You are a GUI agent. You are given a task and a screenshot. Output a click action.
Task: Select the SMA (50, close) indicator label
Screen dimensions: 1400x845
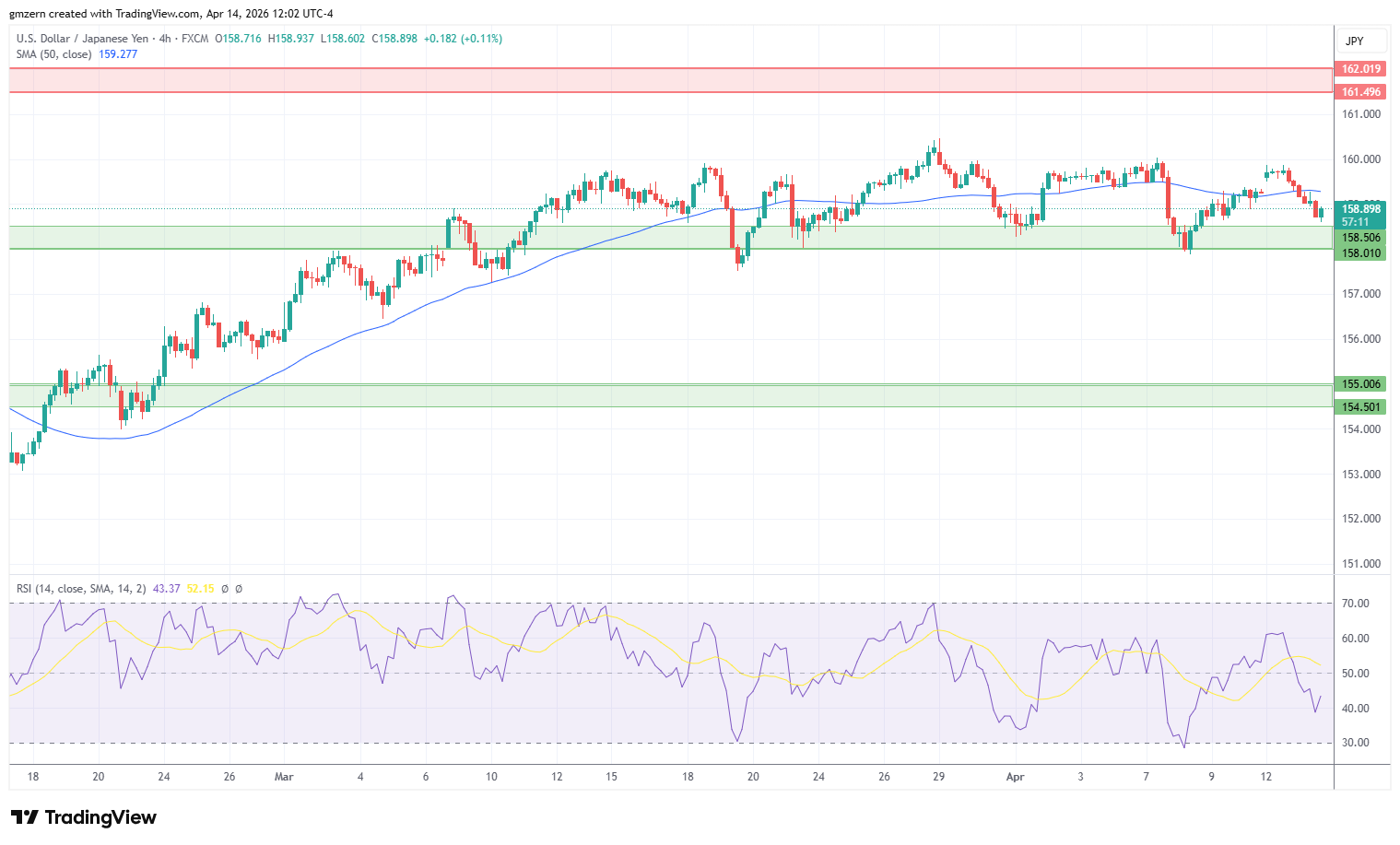(x=53, y=54)
